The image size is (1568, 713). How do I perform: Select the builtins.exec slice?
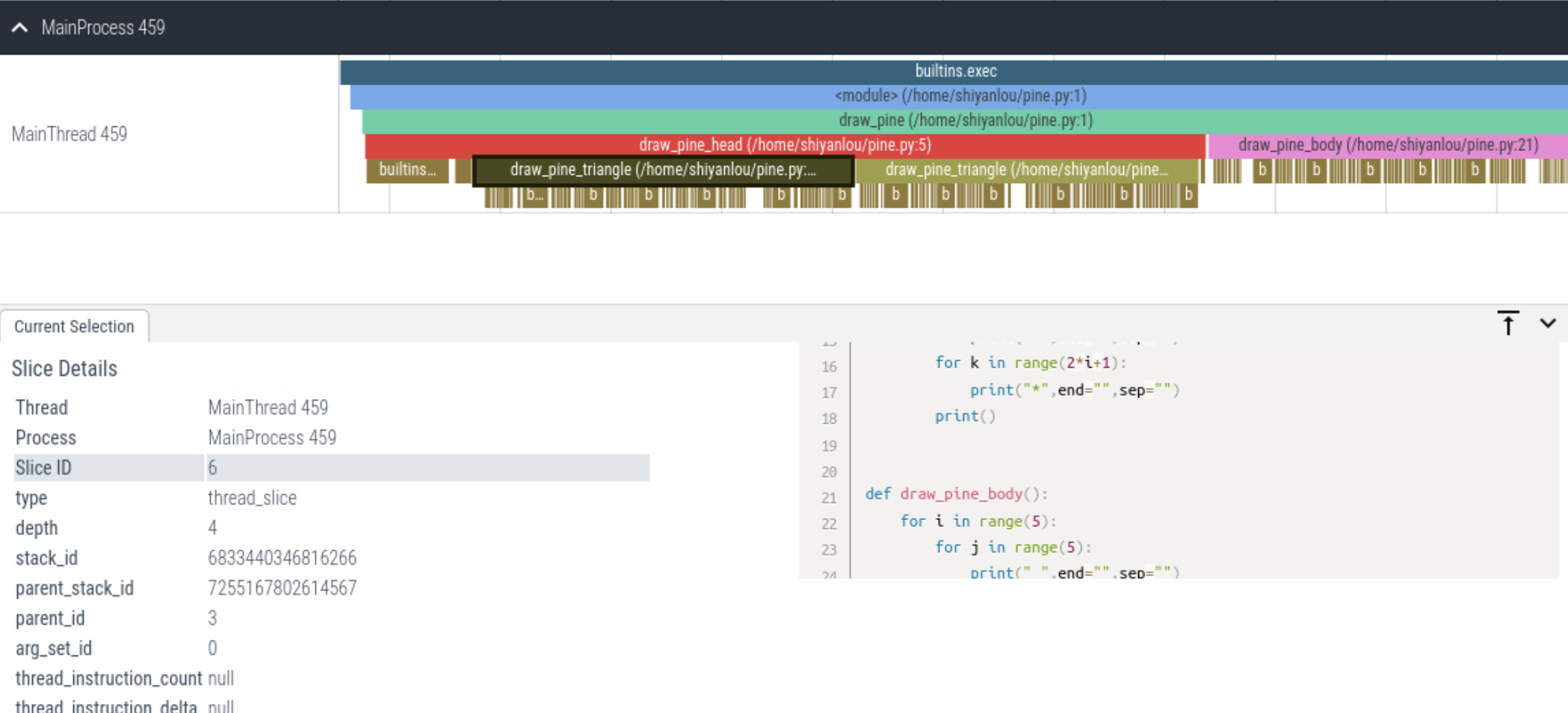(x=954, y=72)
